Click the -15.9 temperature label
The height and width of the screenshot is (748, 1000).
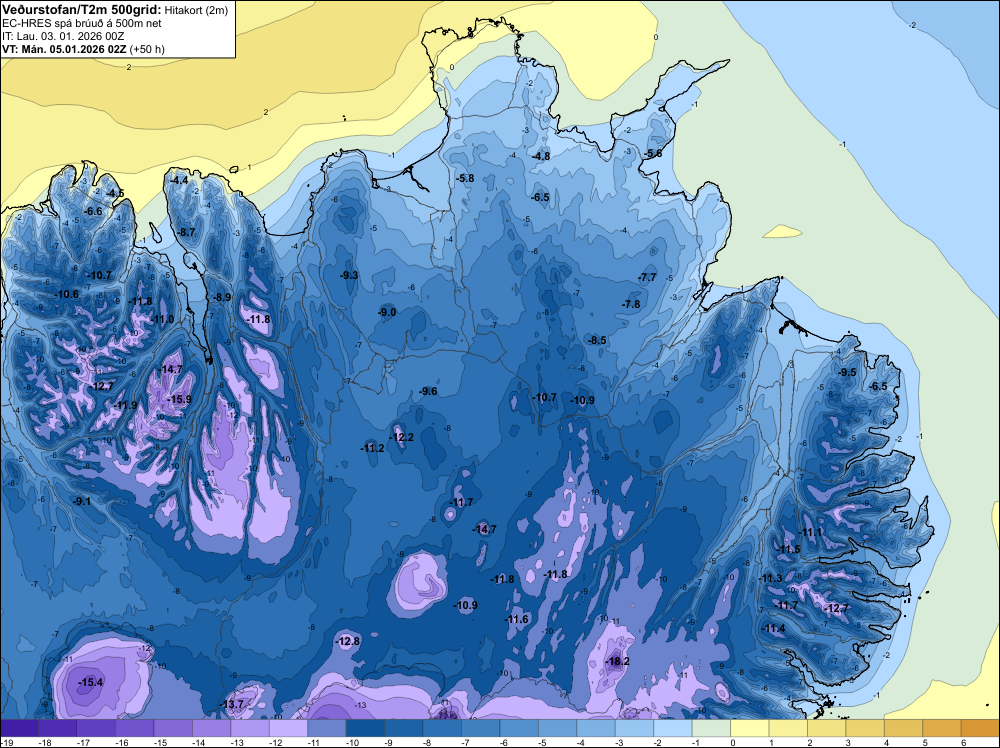(x=179, y=399)
